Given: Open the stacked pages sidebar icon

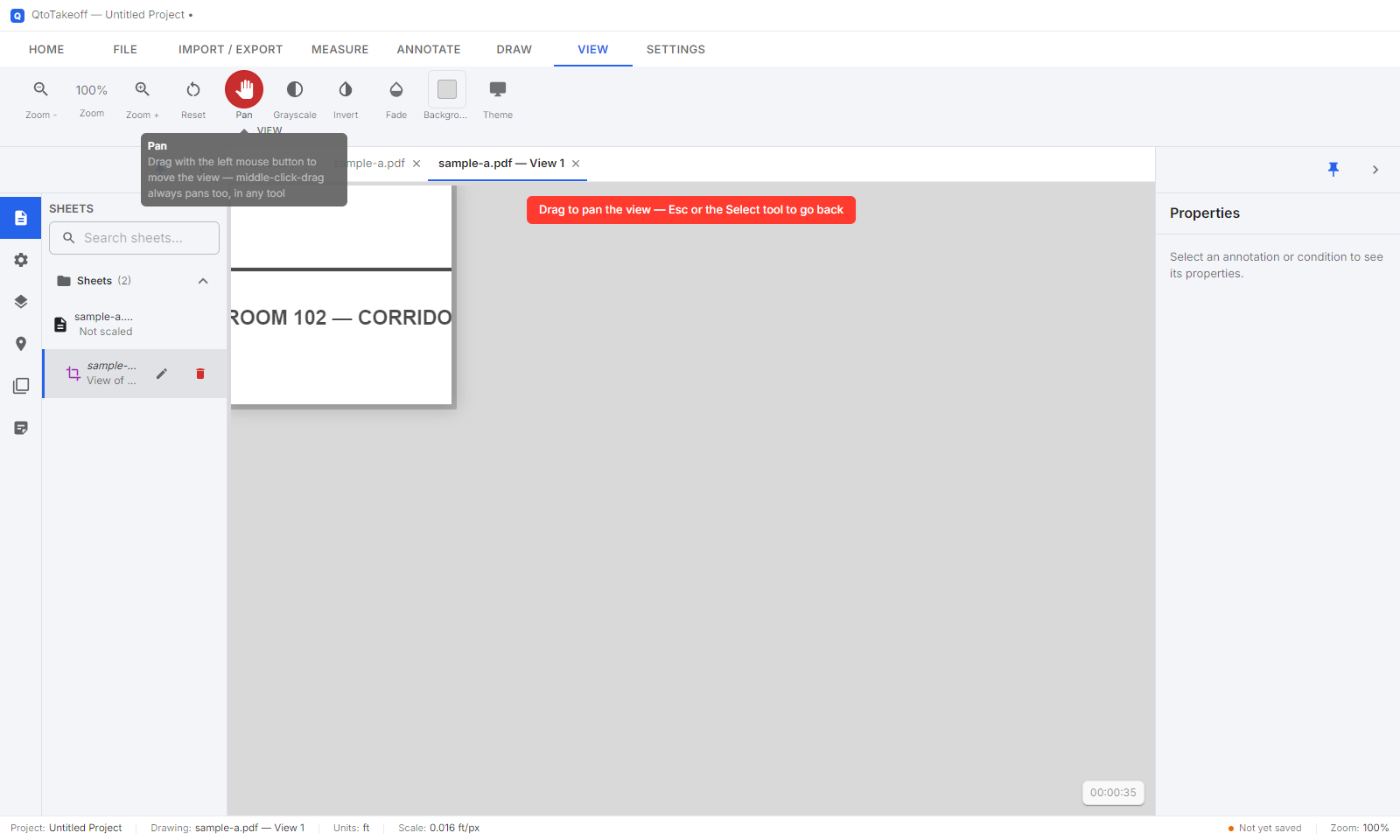Looking at the screenshot, I should 21,386.
